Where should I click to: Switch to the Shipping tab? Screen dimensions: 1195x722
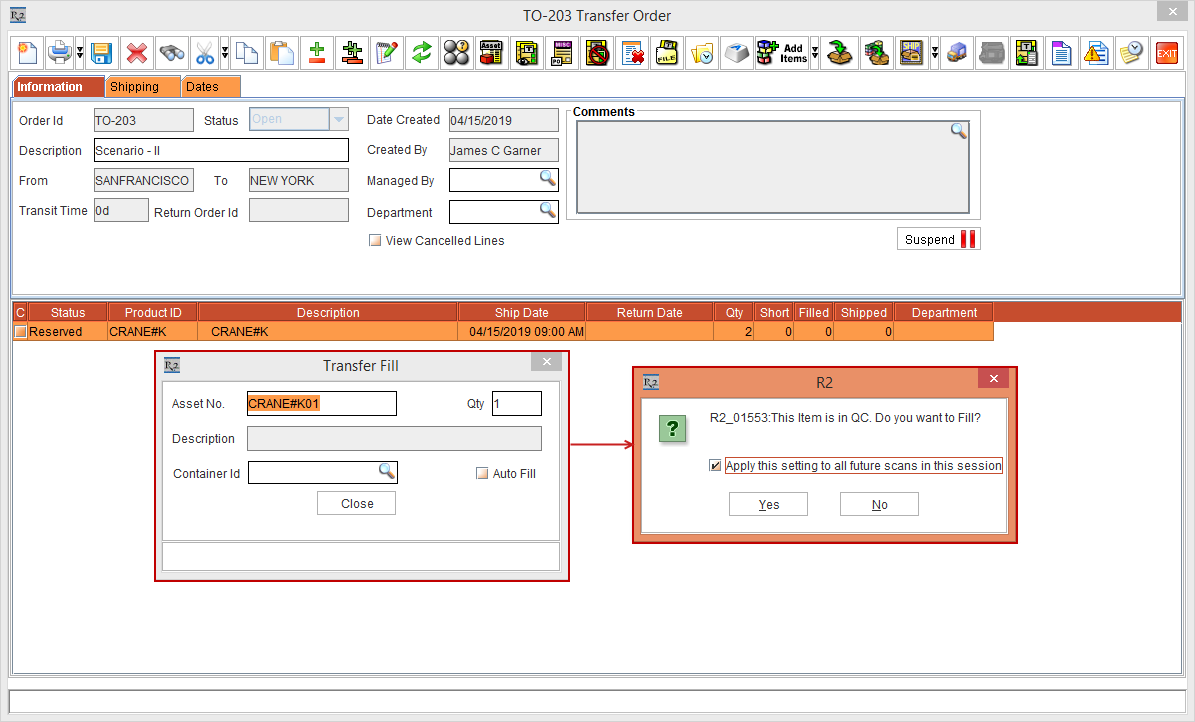click(135, 87)
